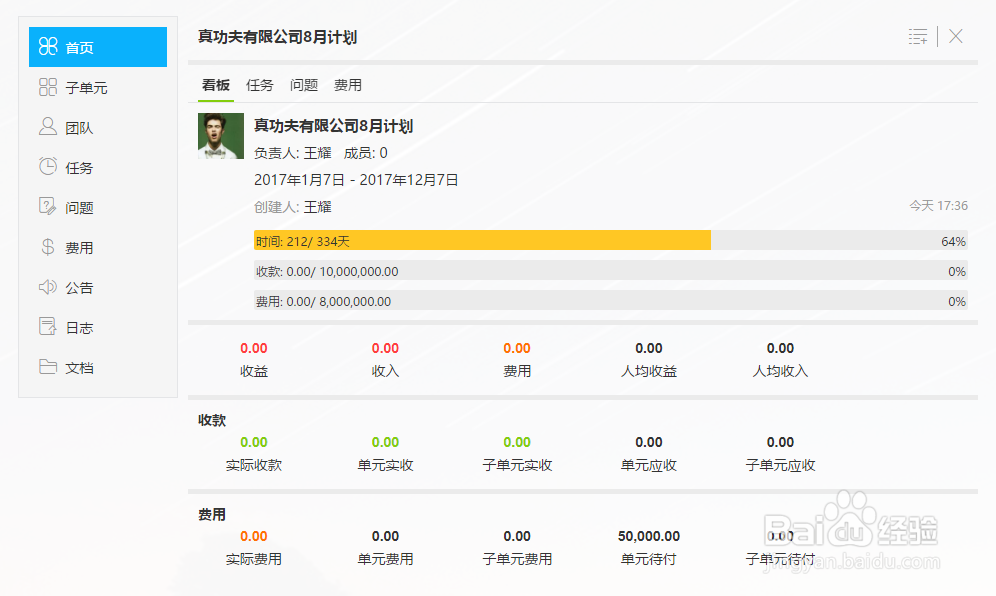Click the 子单元 grid icon

pos(48,87)
